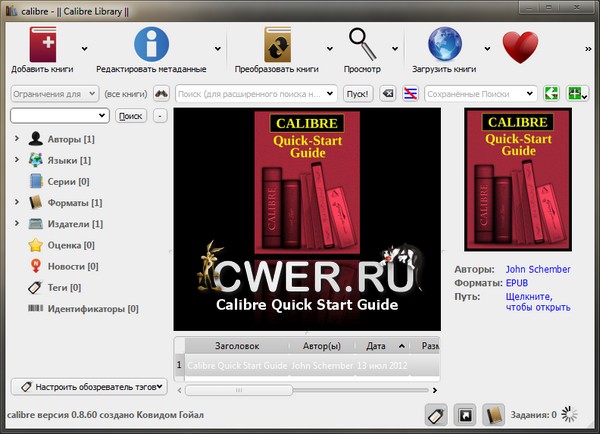Screen dimensions: 600x434
Task: Click the binoculars advanced search icon
Action: click(x=161, y=94)
